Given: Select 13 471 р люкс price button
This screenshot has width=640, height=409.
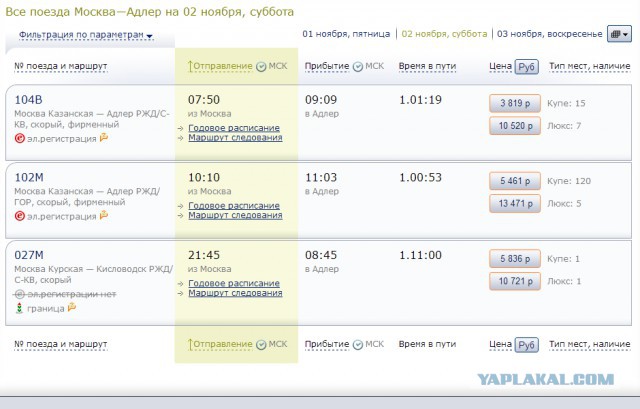Looking at the screenshot, I should tap(515, 203).
